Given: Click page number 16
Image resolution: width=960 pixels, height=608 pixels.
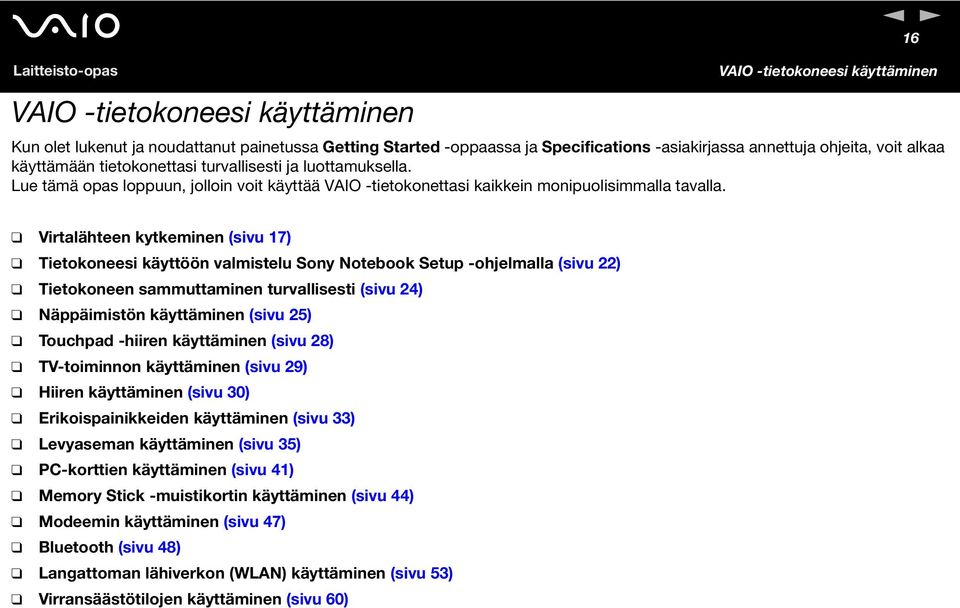Looking at the screenshot, I should point(911,38).
